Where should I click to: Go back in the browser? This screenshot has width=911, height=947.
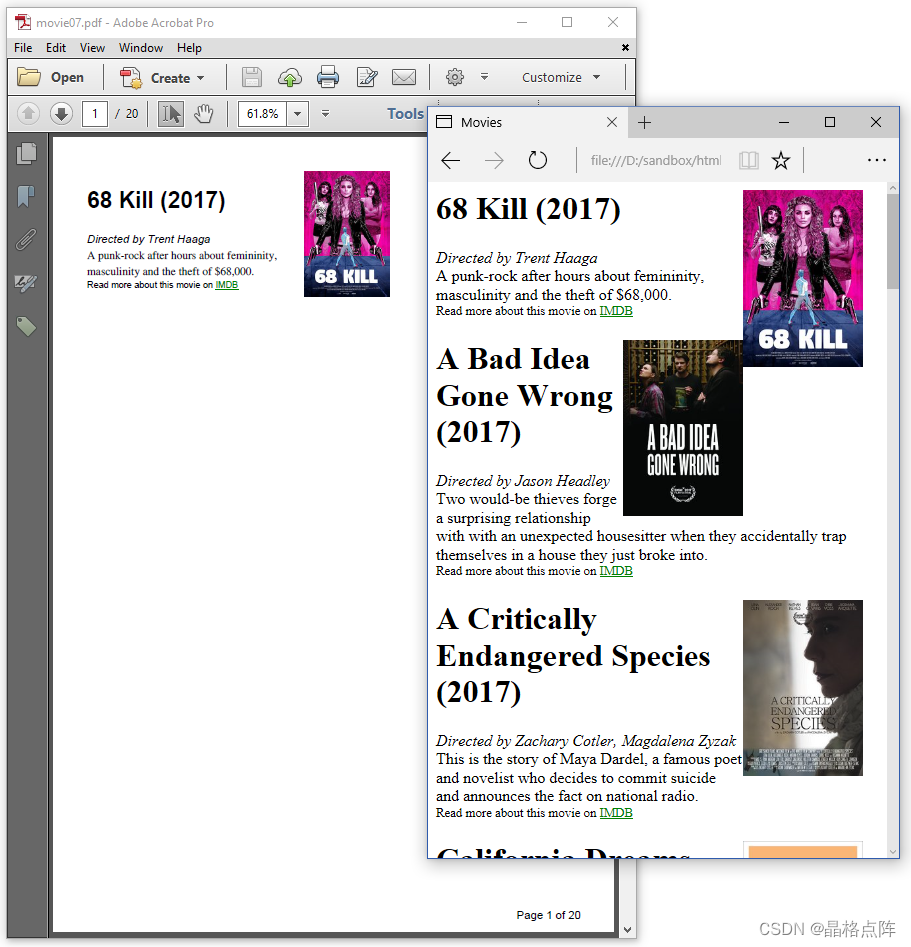pyautogui.click(x=451, y=160)
